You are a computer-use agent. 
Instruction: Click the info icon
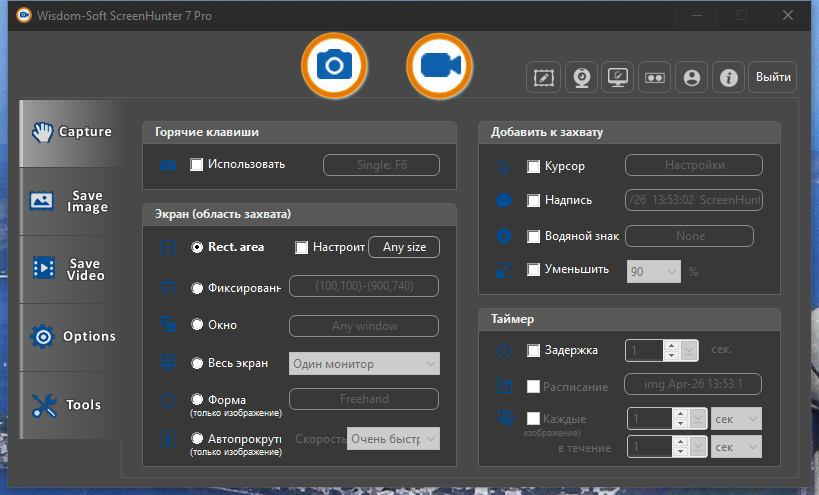coord(730,77)
